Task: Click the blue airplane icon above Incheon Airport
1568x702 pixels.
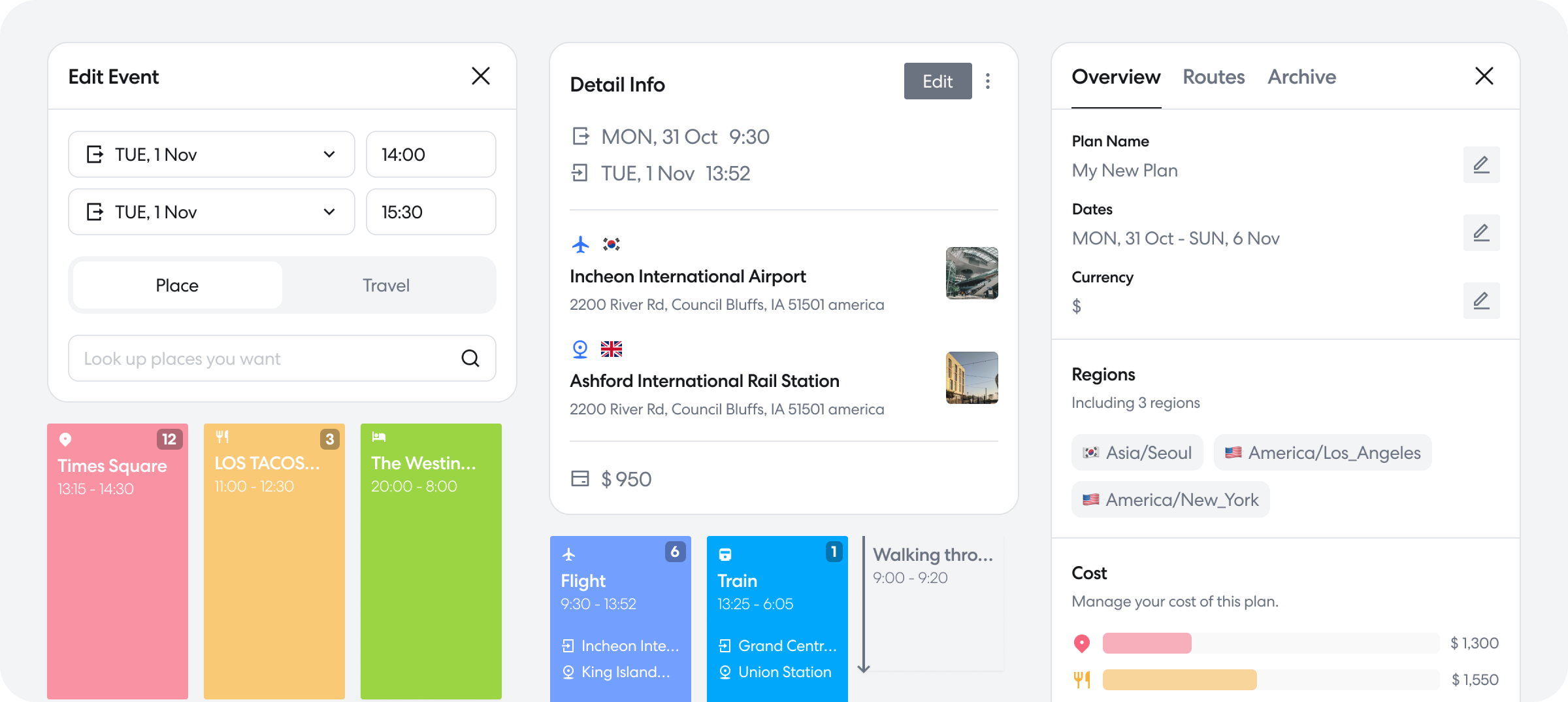Action: click(580, 244)
